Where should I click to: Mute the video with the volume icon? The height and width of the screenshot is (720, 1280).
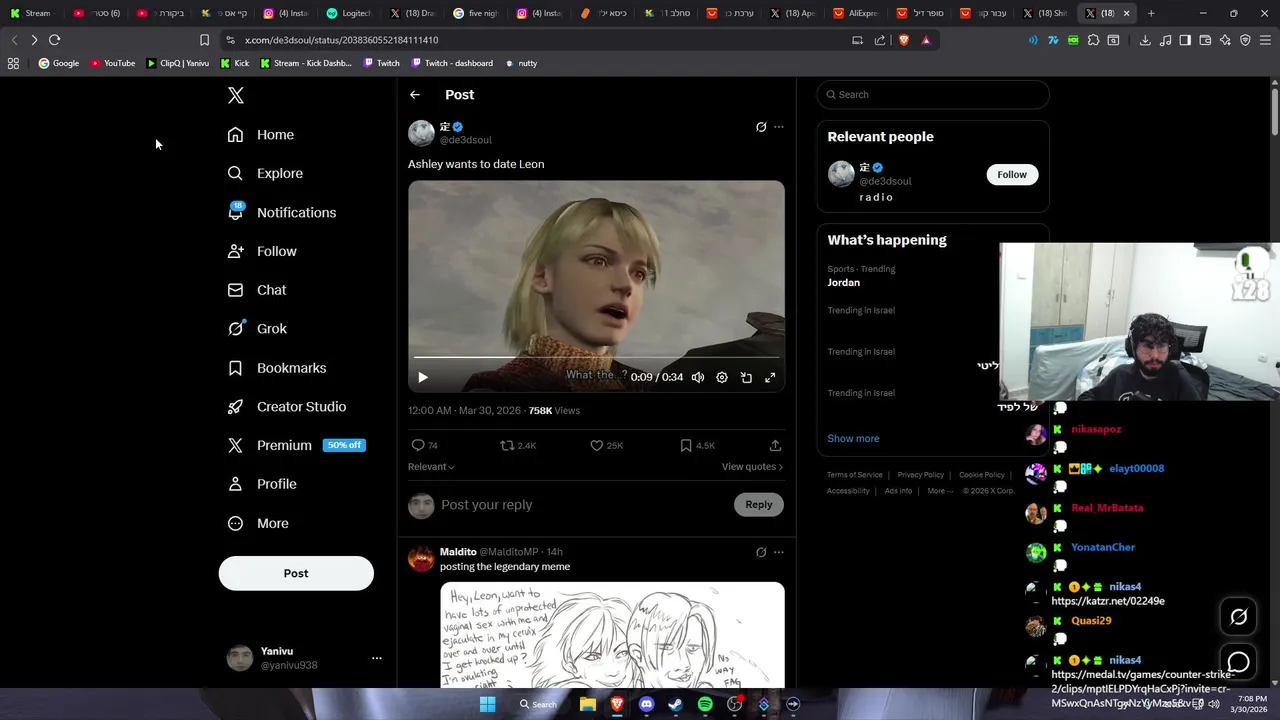tap(698, 377)
